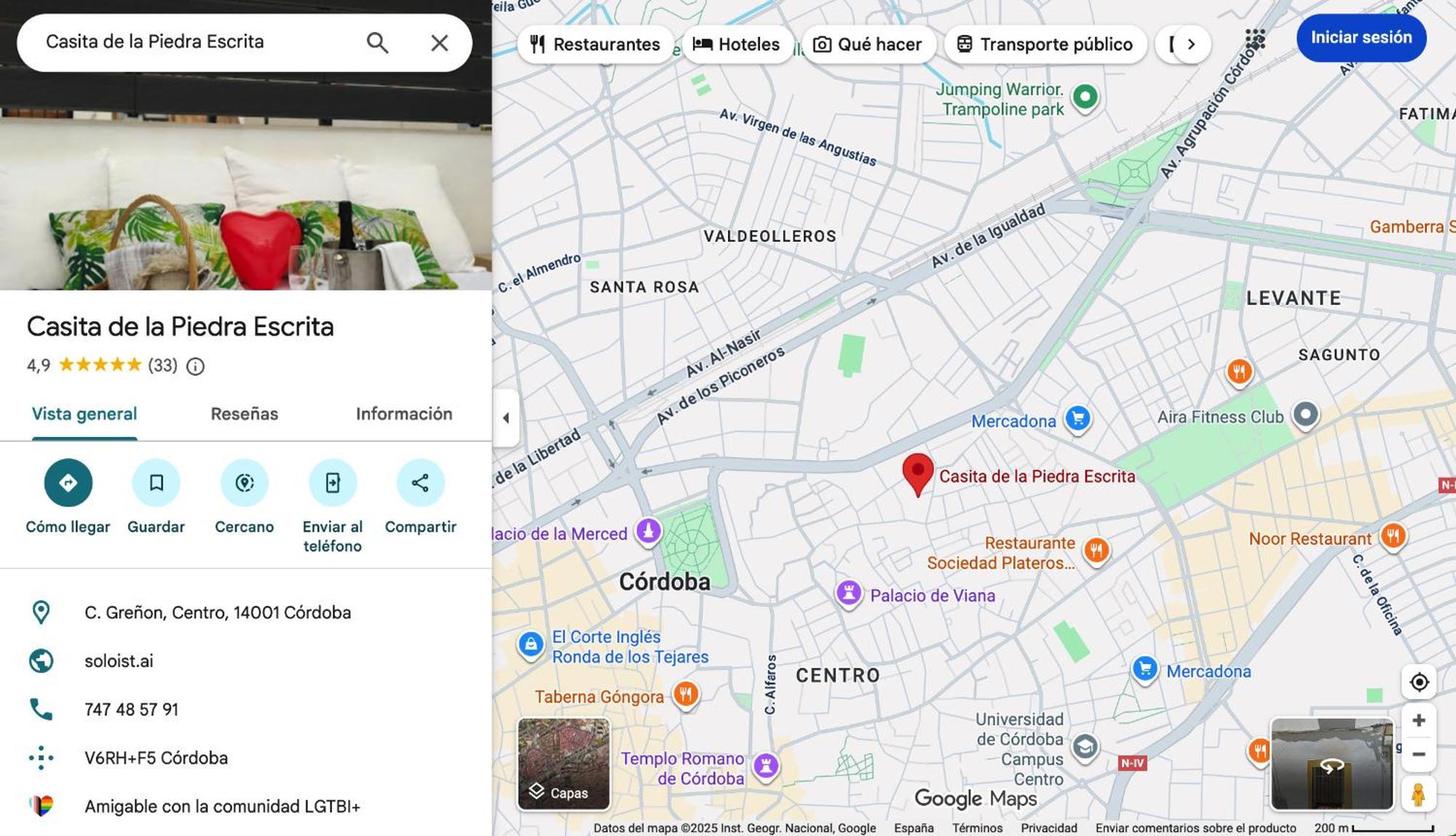Open the Google apps grid icon
The width and height of the screenshot is (1456, 836).
click(x=1255, y=39)
